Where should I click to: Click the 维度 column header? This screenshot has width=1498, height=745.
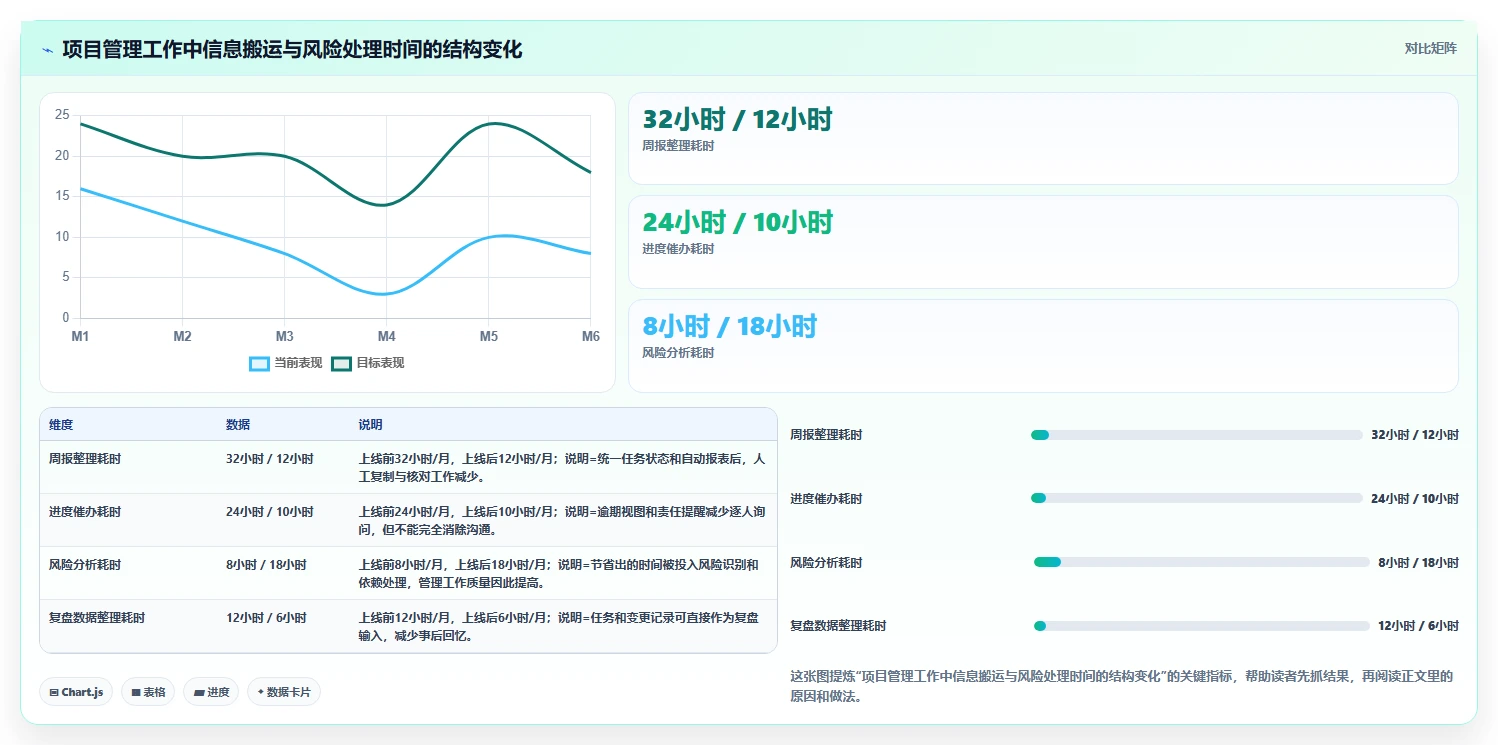pos(61,425)
